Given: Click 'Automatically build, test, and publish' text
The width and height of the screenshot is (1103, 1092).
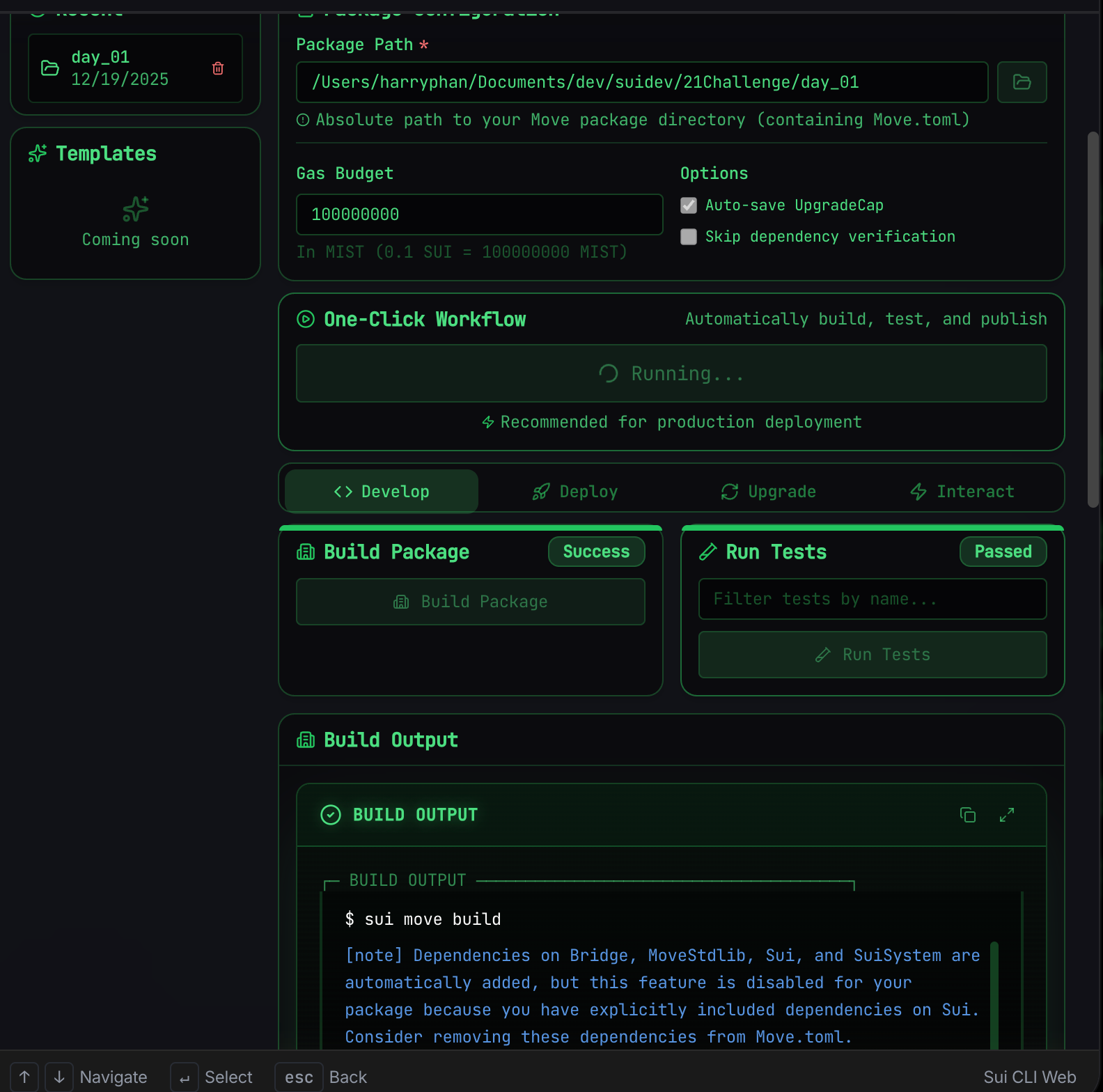Looking at the screenshot, I should (x=866, y=319).
